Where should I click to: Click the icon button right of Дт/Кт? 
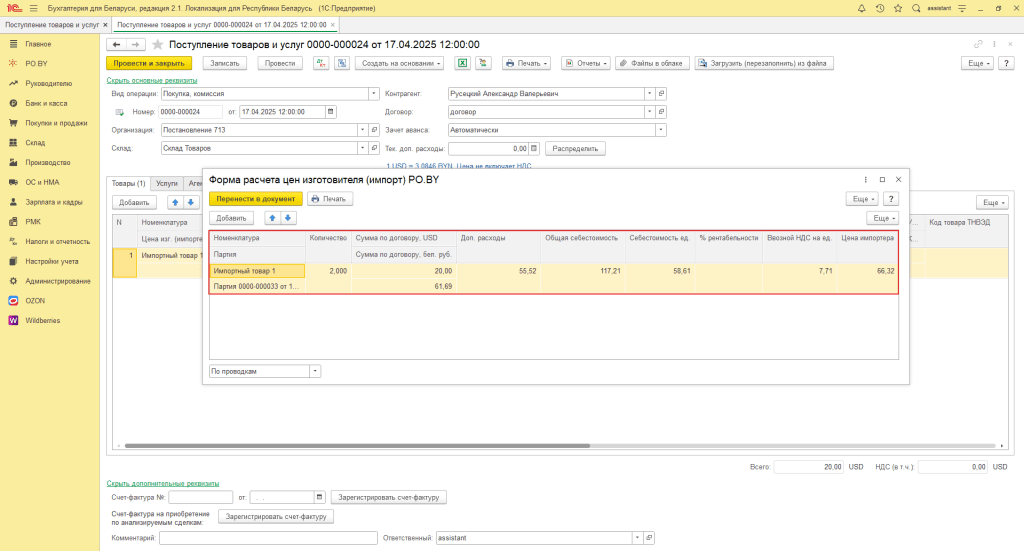coord(342,63)
